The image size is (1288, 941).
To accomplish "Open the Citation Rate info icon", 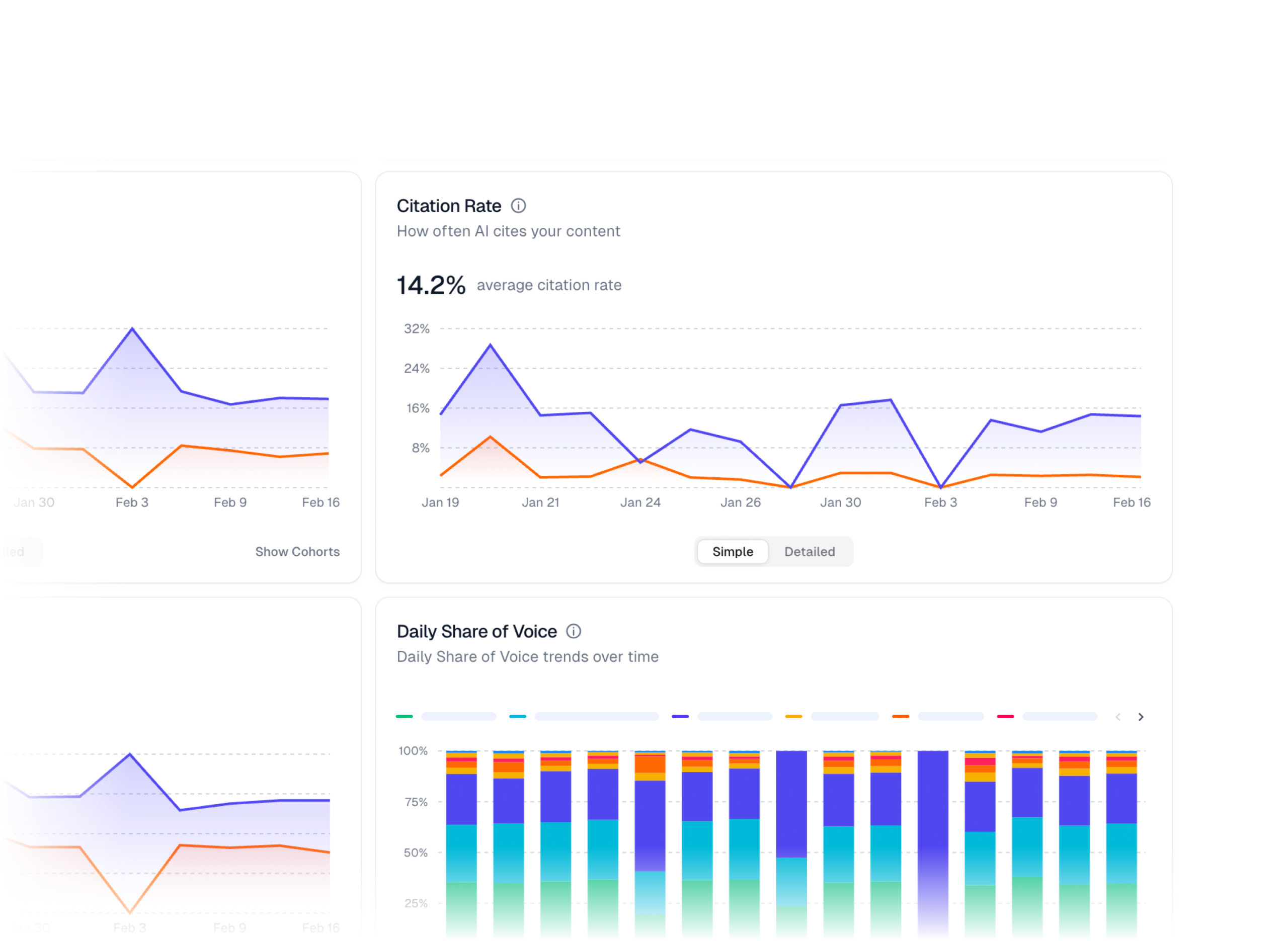I will pos(519,206).
